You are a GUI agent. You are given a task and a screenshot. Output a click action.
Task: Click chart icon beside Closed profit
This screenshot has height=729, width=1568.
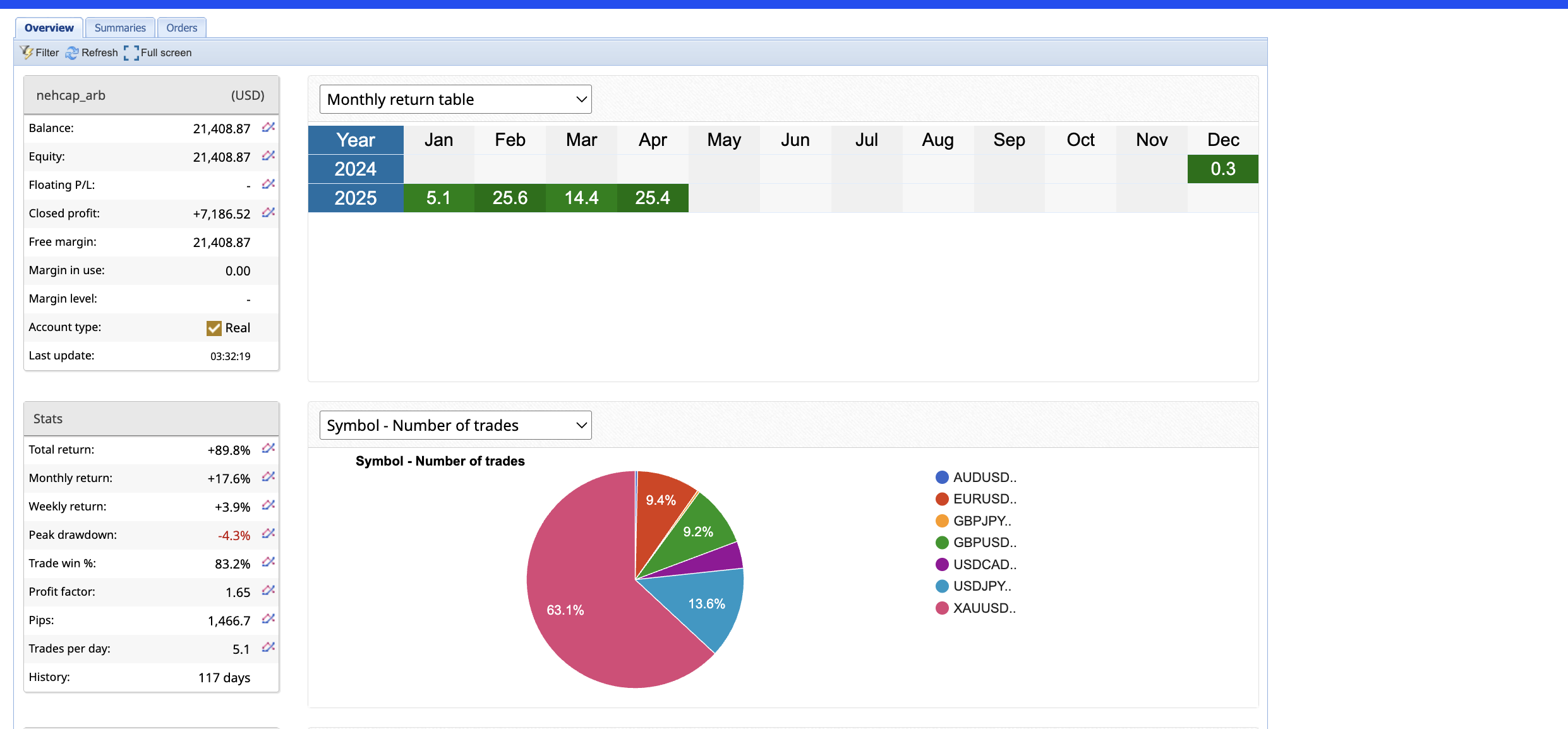268,213
